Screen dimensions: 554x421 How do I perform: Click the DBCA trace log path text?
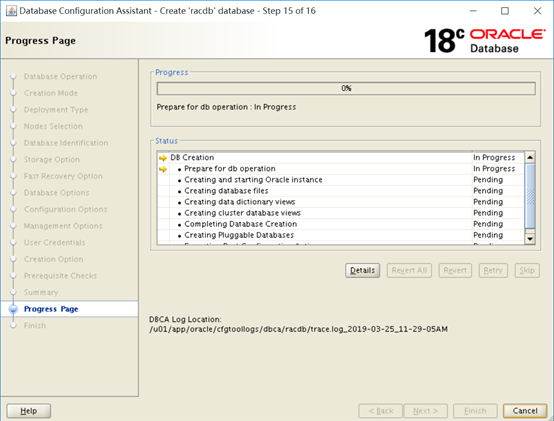[x=299, y=330]
